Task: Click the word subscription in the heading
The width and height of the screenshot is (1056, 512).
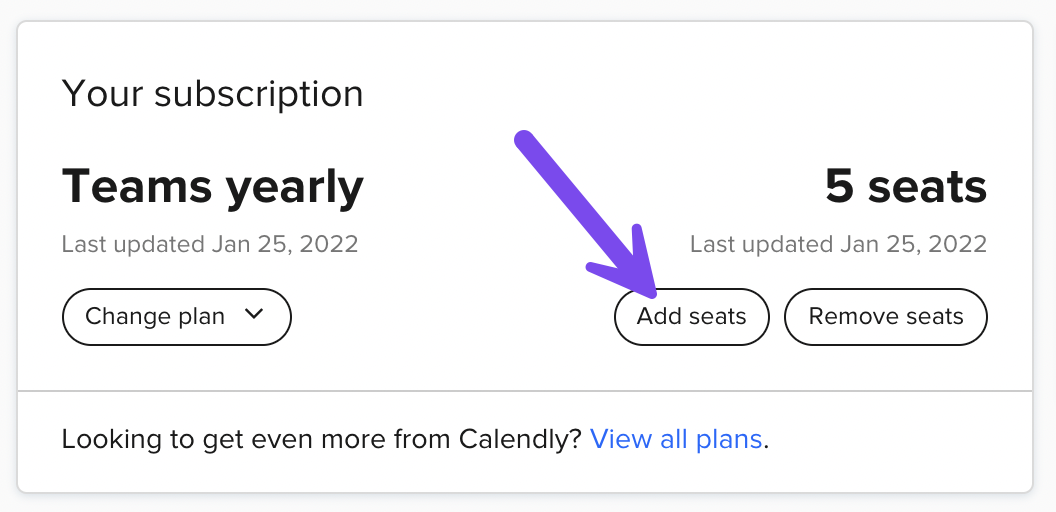Action: coord(259,94)
